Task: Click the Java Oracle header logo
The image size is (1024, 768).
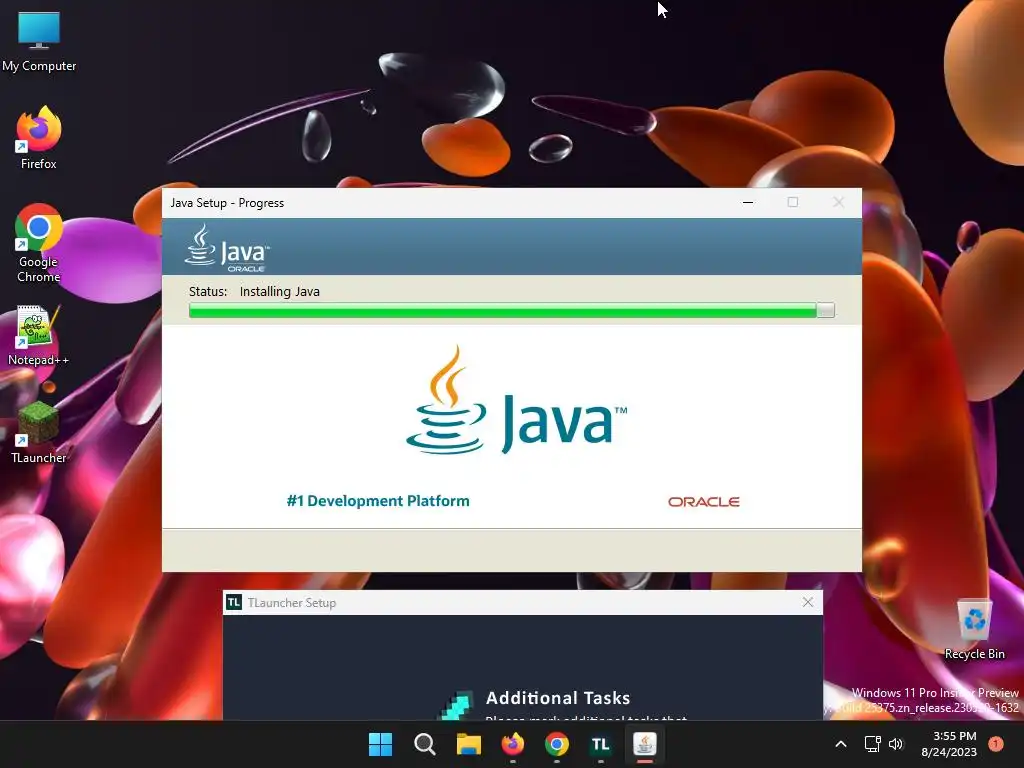Action: [227, 248]
